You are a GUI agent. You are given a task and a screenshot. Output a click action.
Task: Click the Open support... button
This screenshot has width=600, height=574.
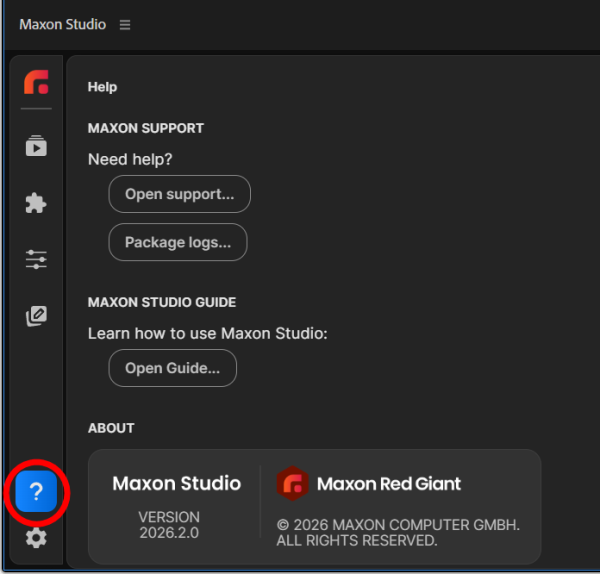coord(179,194)
